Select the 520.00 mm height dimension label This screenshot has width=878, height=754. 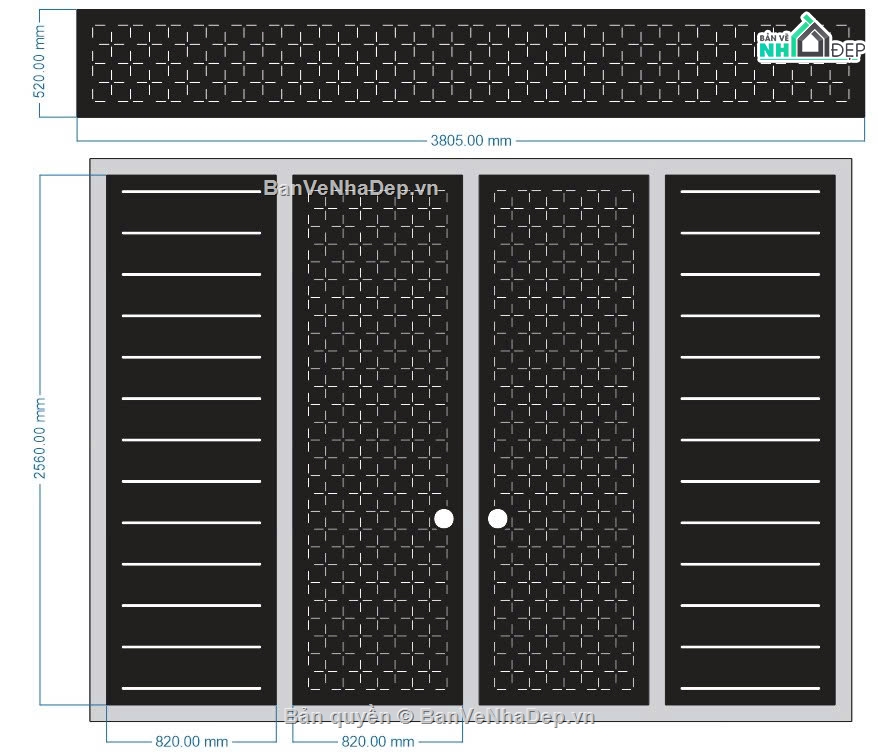[40, 62]
